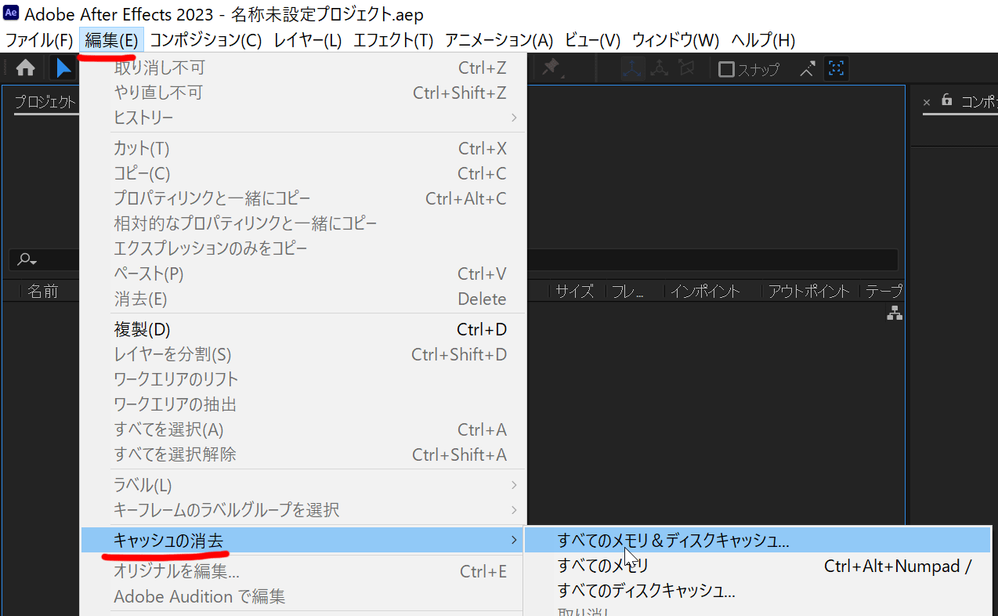Sort project by フレ… column header

(628, 291)
